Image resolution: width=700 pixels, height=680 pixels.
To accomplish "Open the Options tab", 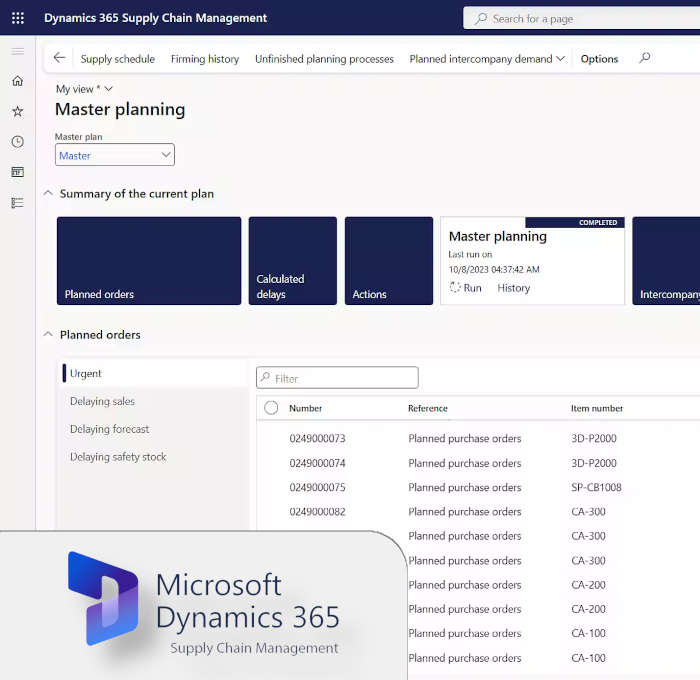I will pos(599,59).
